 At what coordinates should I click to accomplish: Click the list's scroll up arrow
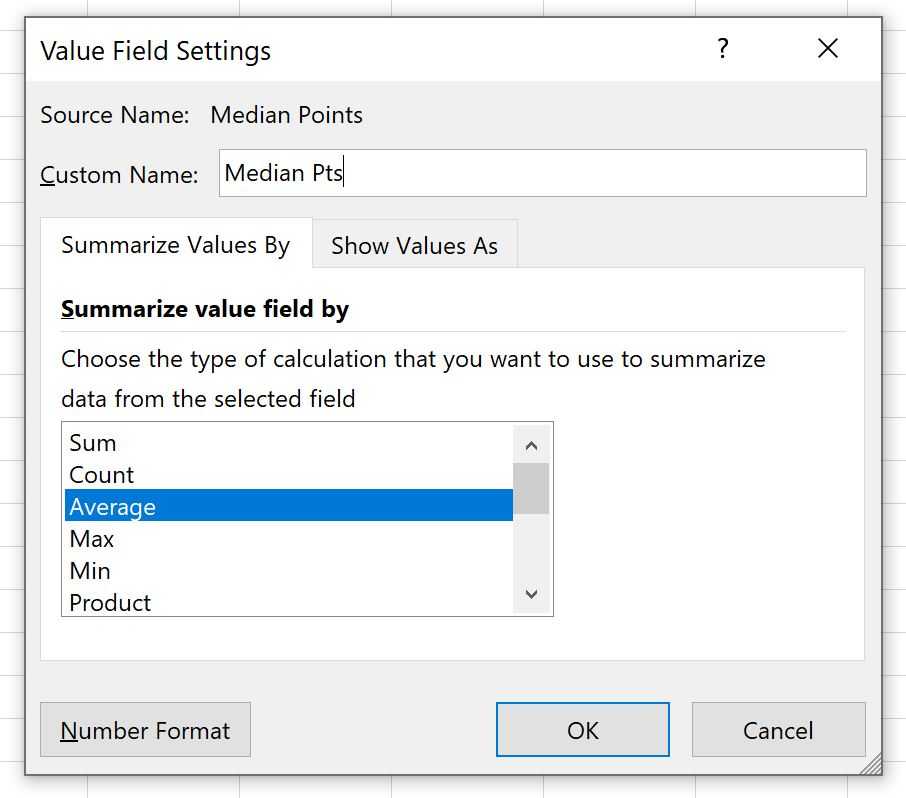coord(531,446)
